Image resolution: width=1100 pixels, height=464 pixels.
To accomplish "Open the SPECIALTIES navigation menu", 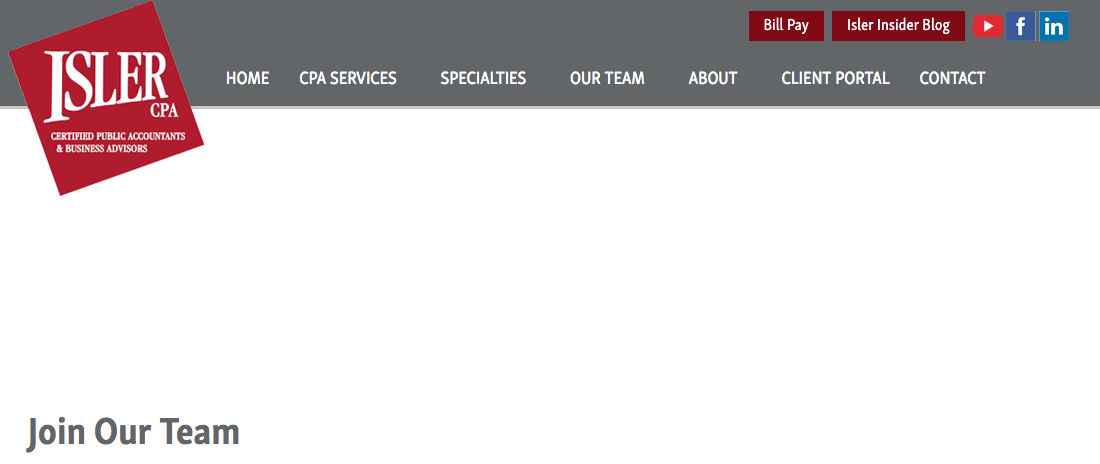I will [483, 78].
